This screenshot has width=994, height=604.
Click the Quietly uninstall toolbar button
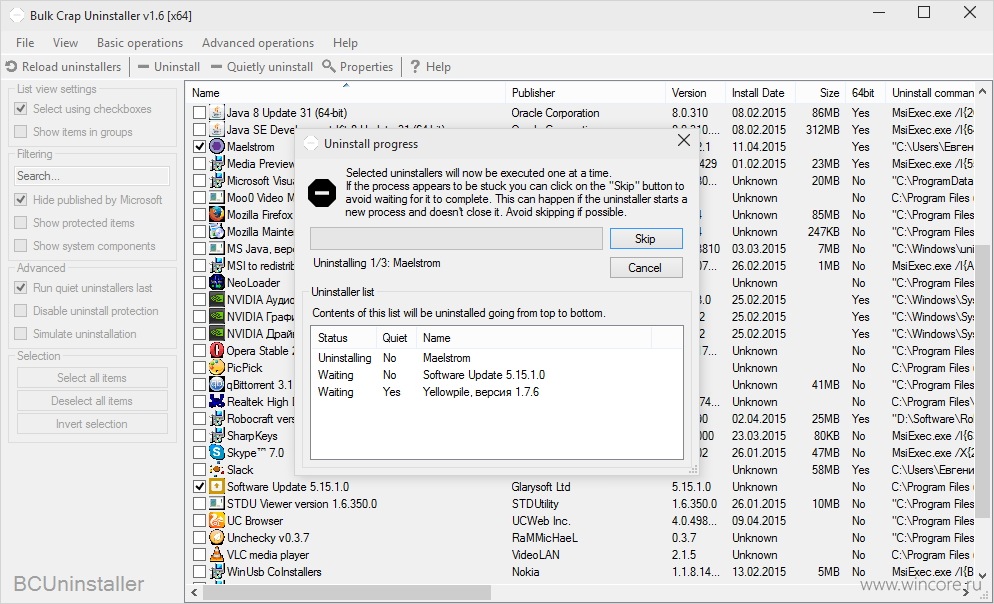[262, 67]
